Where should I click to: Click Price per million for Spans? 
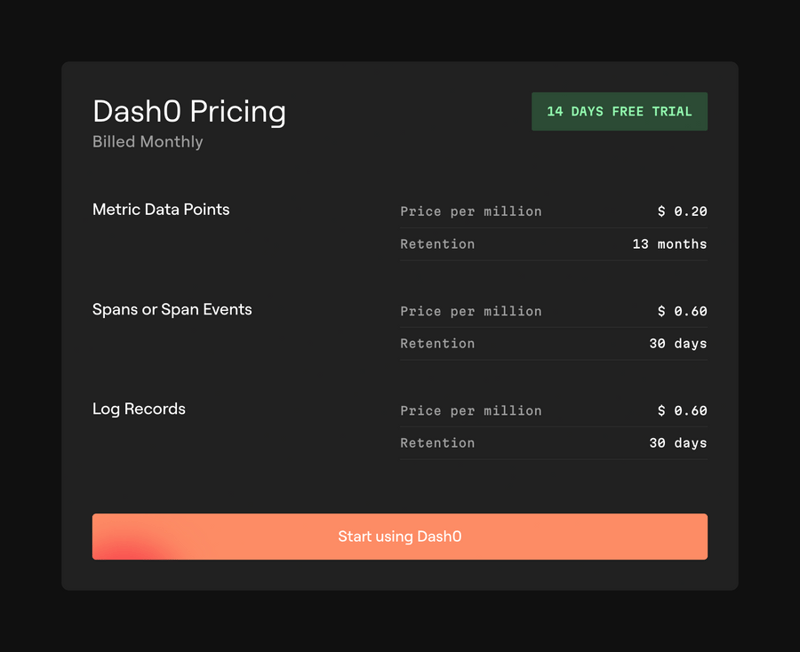tap(470, 311)
